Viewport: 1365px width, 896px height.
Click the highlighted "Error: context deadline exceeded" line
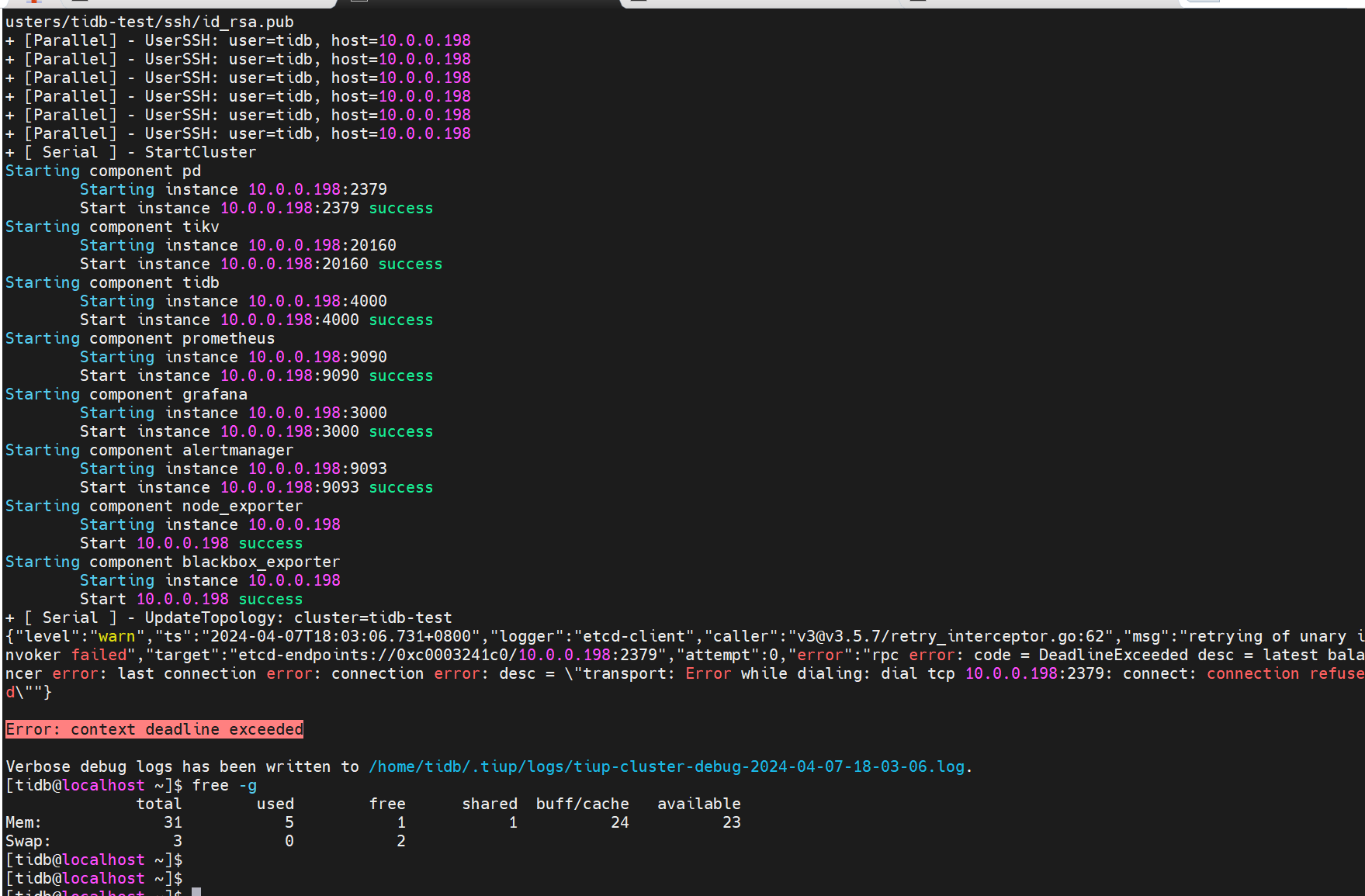154,729
